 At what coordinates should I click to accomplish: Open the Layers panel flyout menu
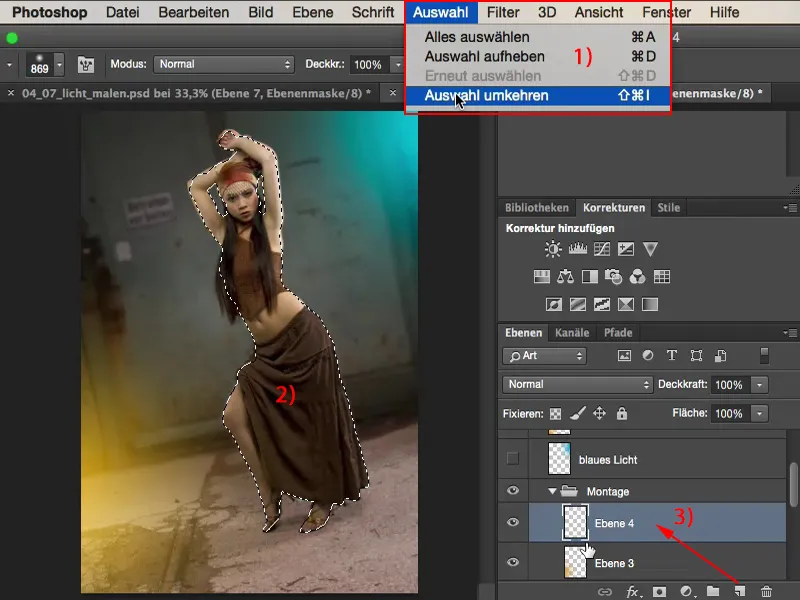[790, 333]
